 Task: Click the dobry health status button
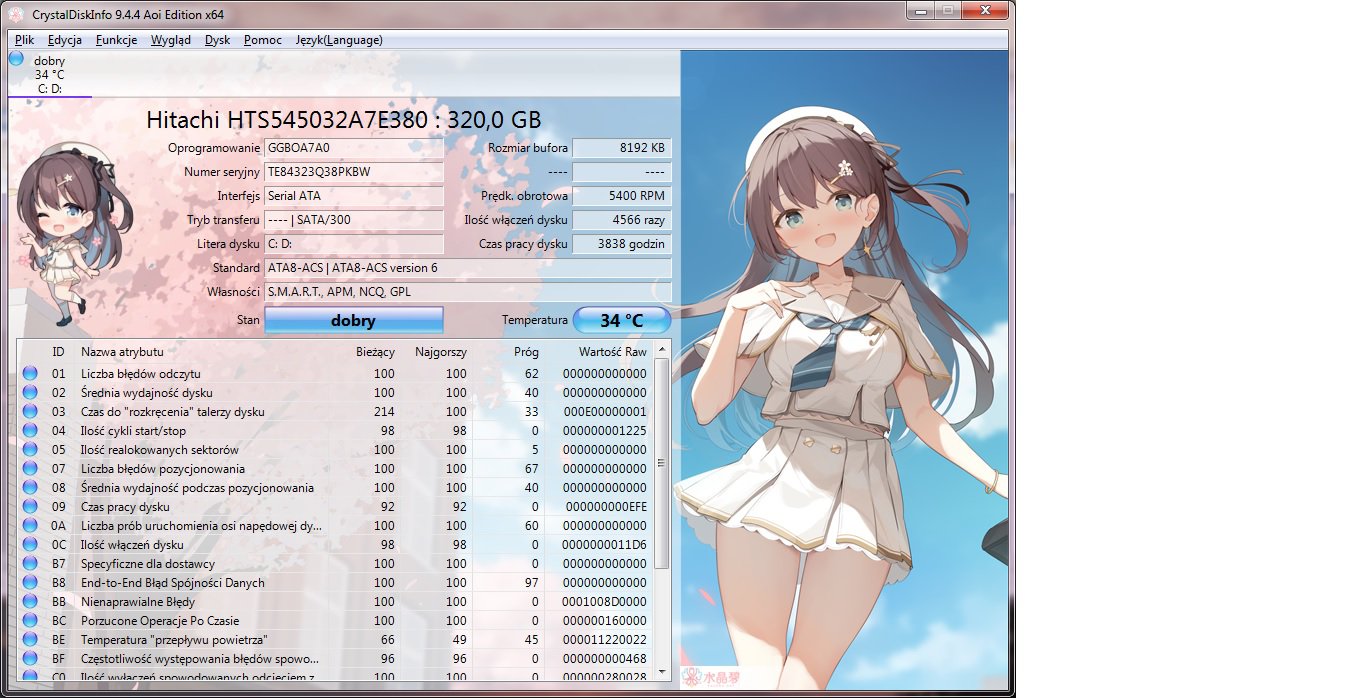pyautogui.click(x=353, y=320)
